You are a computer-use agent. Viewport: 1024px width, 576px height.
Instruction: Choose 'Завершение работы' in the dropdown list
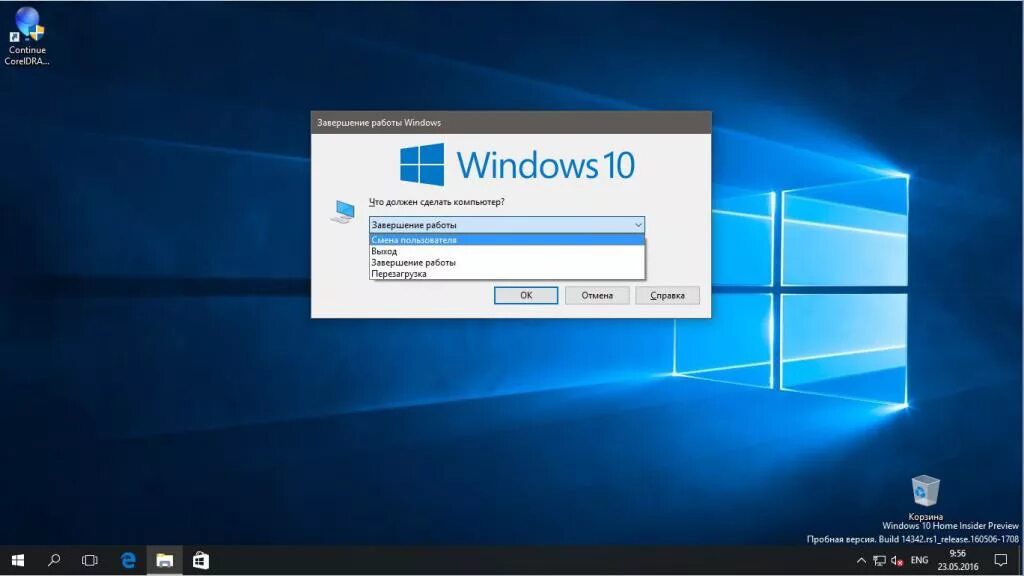pyautogui.click(x=507, y=262)
